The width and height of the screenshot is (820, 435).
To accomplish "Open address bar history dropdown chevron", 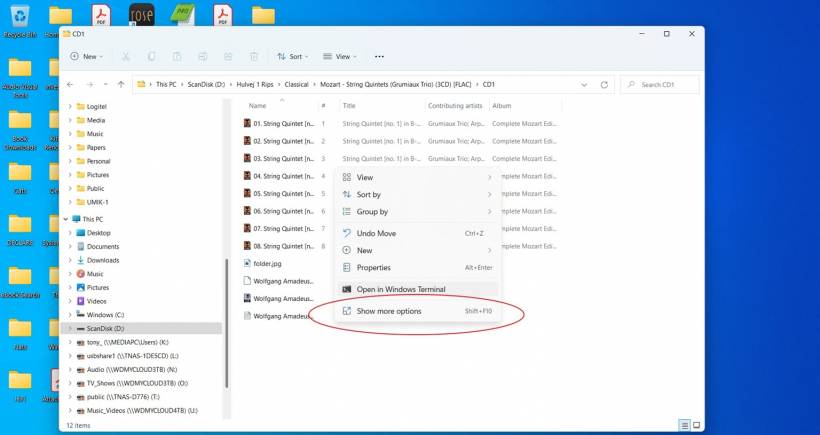I will coord(584,84).
